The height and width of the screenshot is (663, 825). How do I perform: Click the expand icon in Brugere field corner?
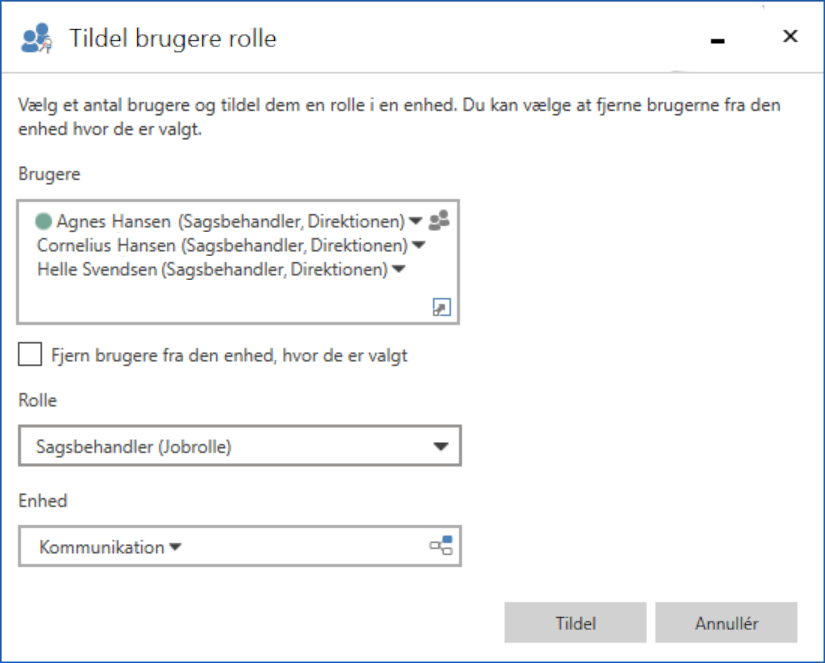click(441, 308)
